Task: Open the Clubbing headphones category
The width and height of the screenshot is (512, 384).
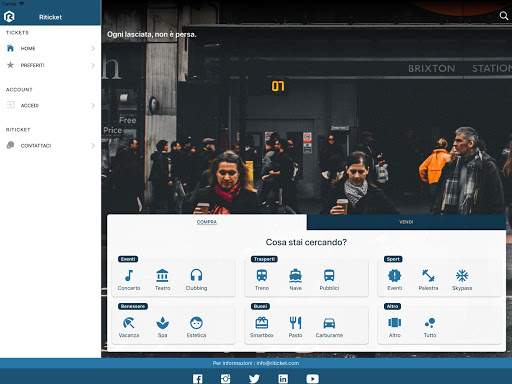Action: 196,275
